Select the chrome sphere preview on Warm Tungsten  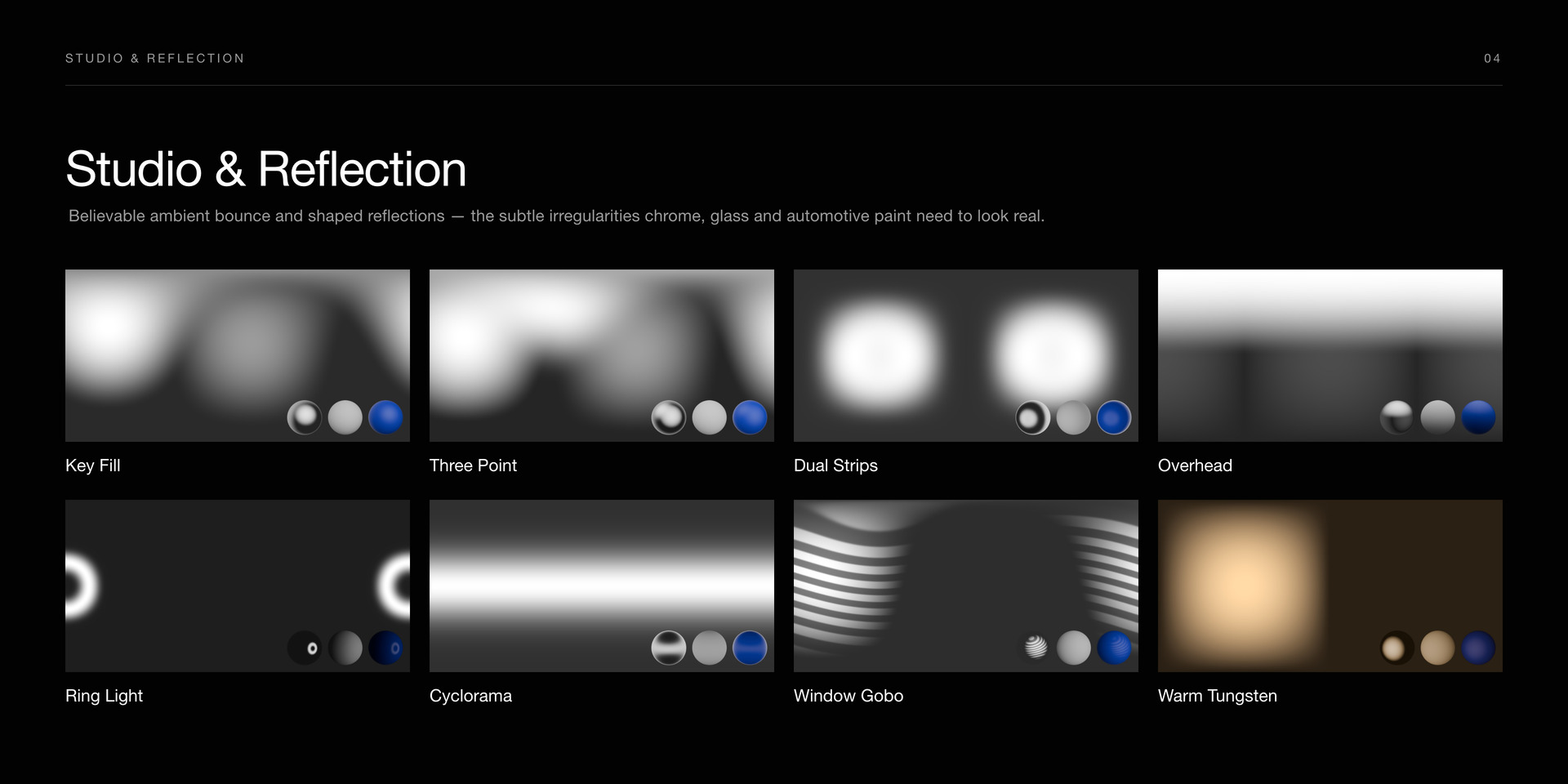tap(1397, 648)
